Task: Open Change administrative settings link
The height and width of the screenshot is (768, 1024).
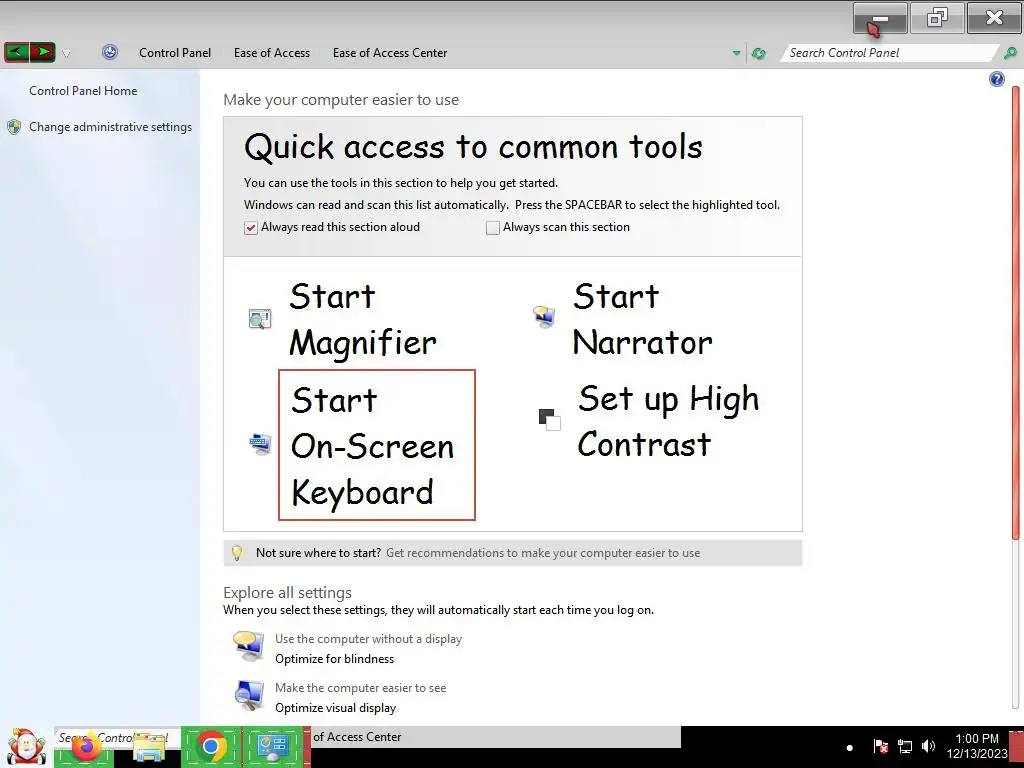Action: coord(110,127)
